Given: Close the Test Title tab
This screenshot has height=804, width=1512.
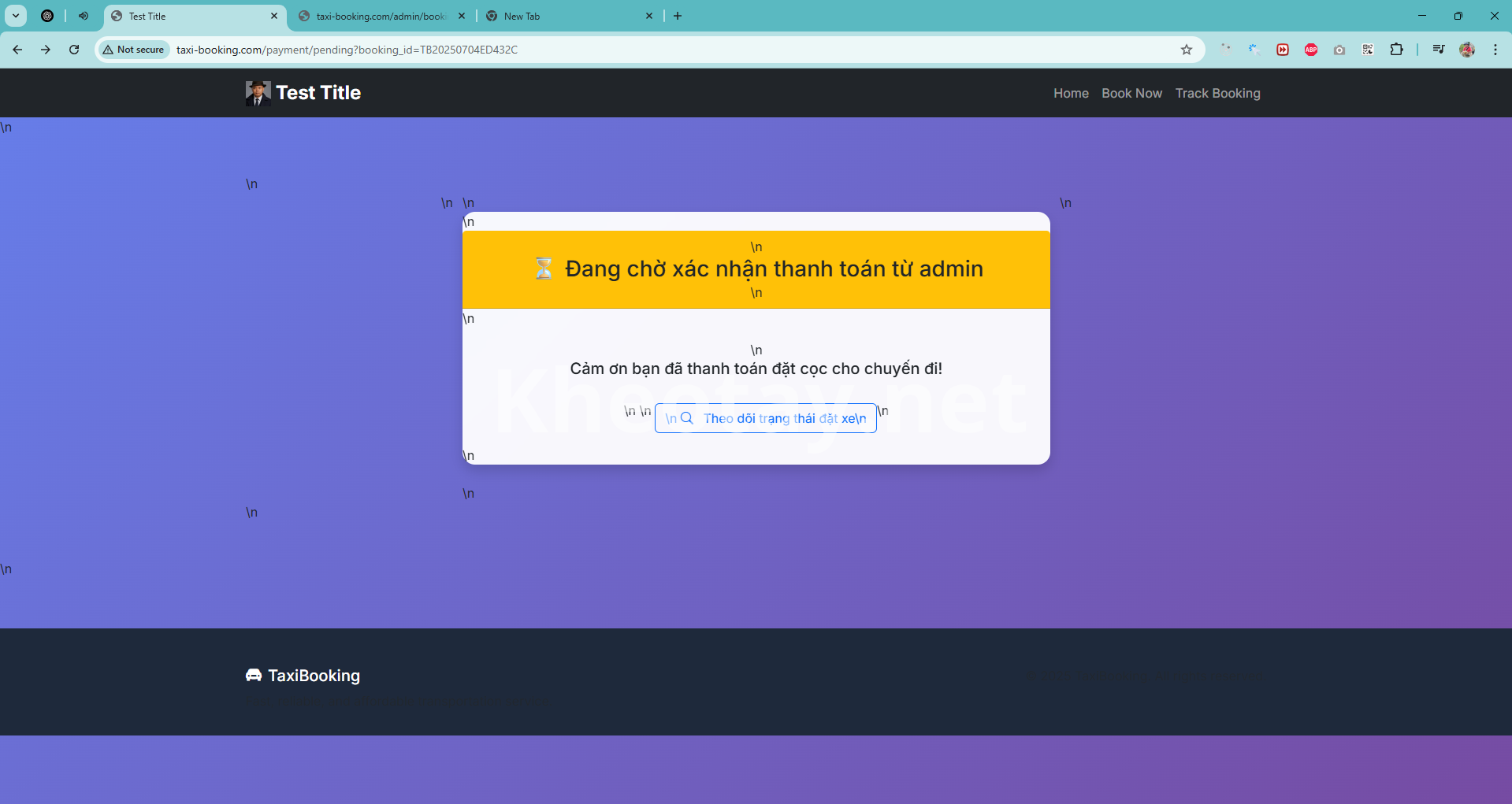Looking at the screenshot, I should (x=274, y=16).
